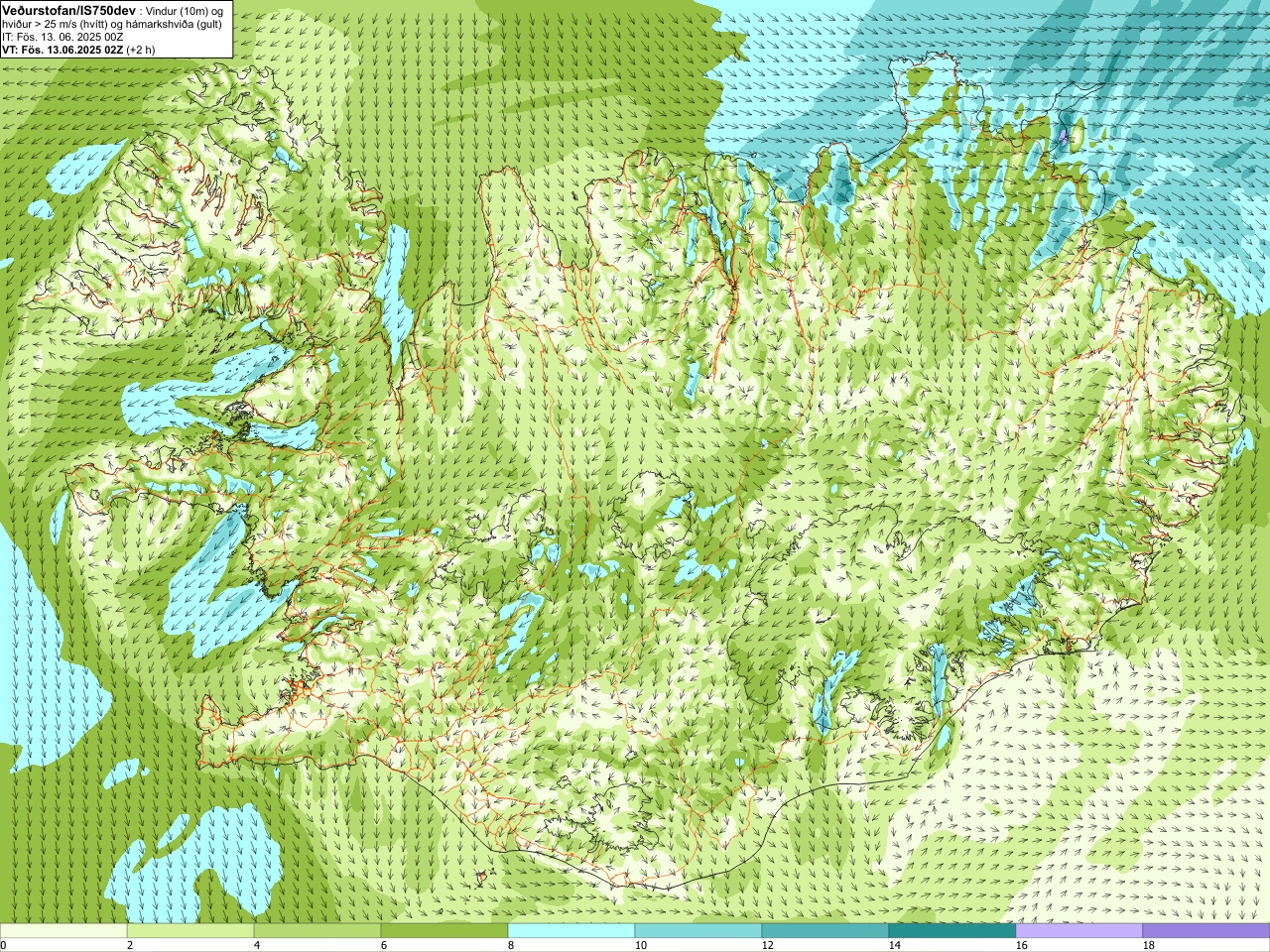Click the legend scale label "2"
This screenshot has width=1270, height=952.
tap(129, 945)
